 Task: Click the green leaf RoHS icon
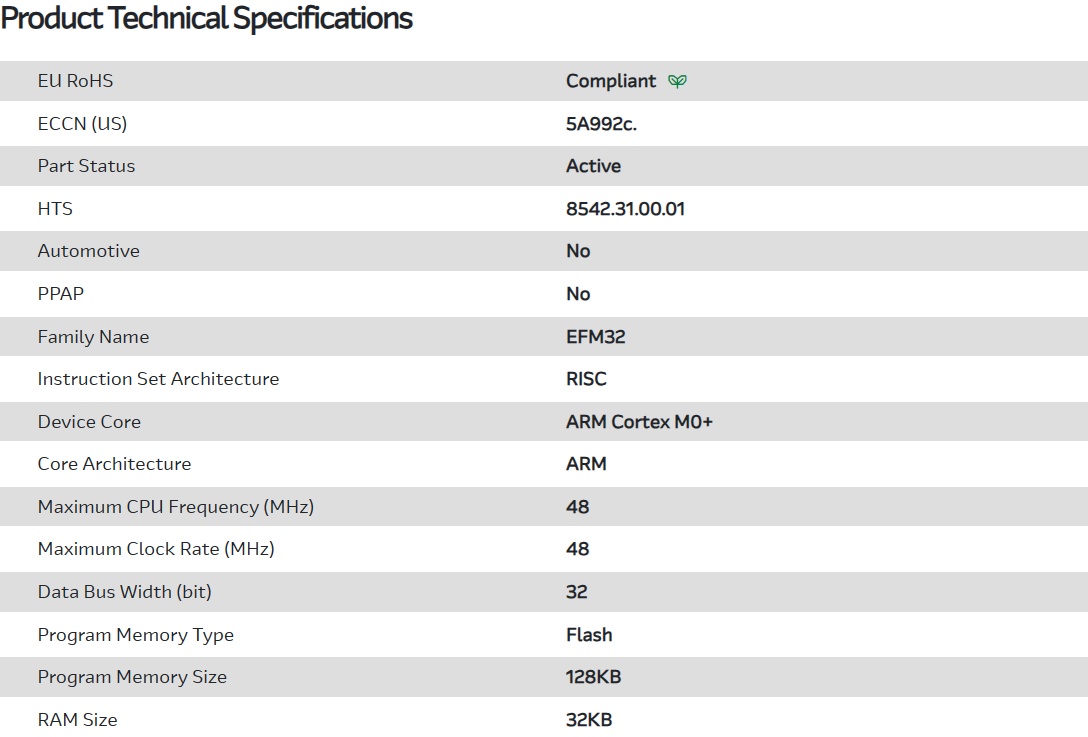677,81
